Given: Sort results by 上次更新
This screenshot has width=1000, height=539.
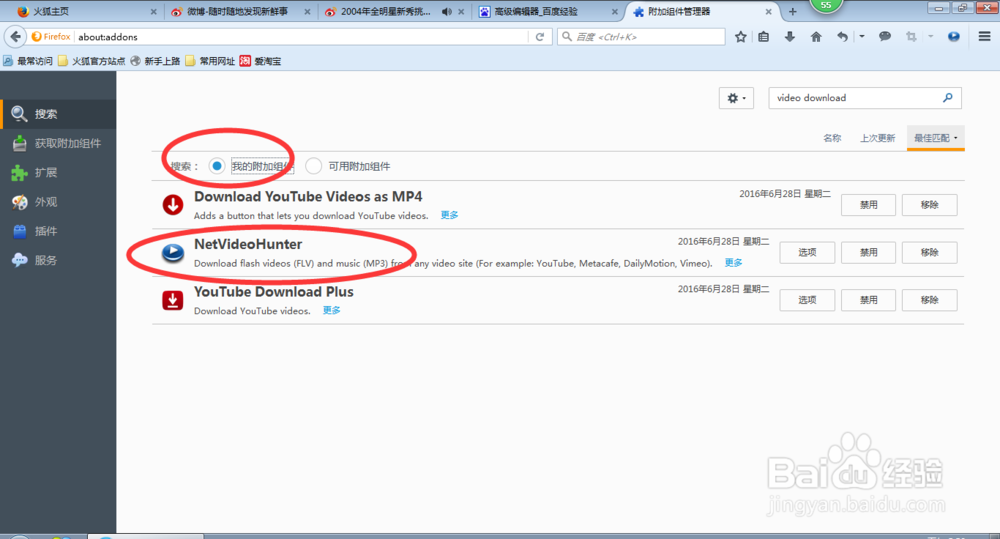Looking at the screenshot, I should pos(878,138).
